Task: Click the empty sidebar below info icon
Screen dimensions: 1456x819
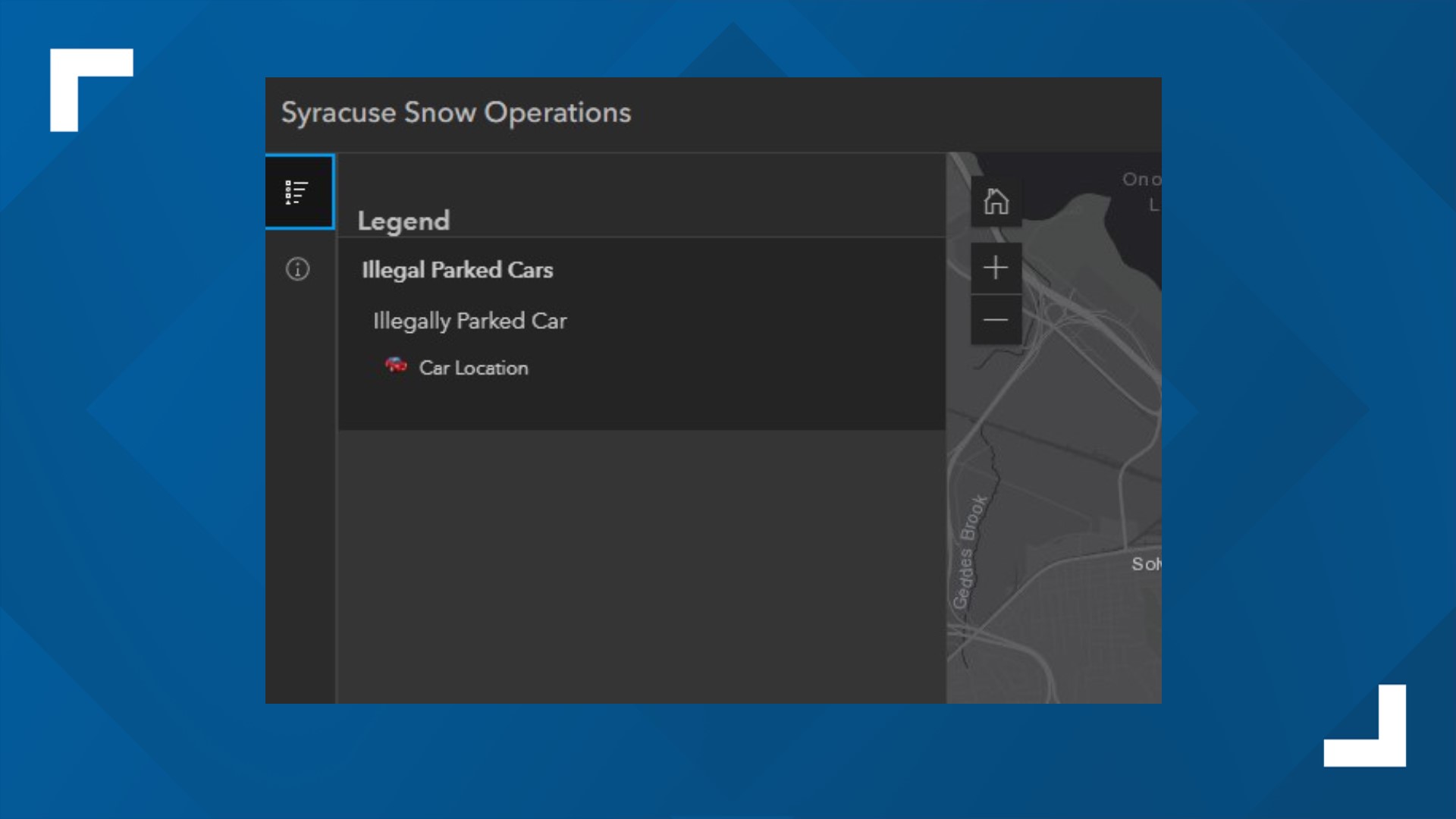Action: point(300,493)
